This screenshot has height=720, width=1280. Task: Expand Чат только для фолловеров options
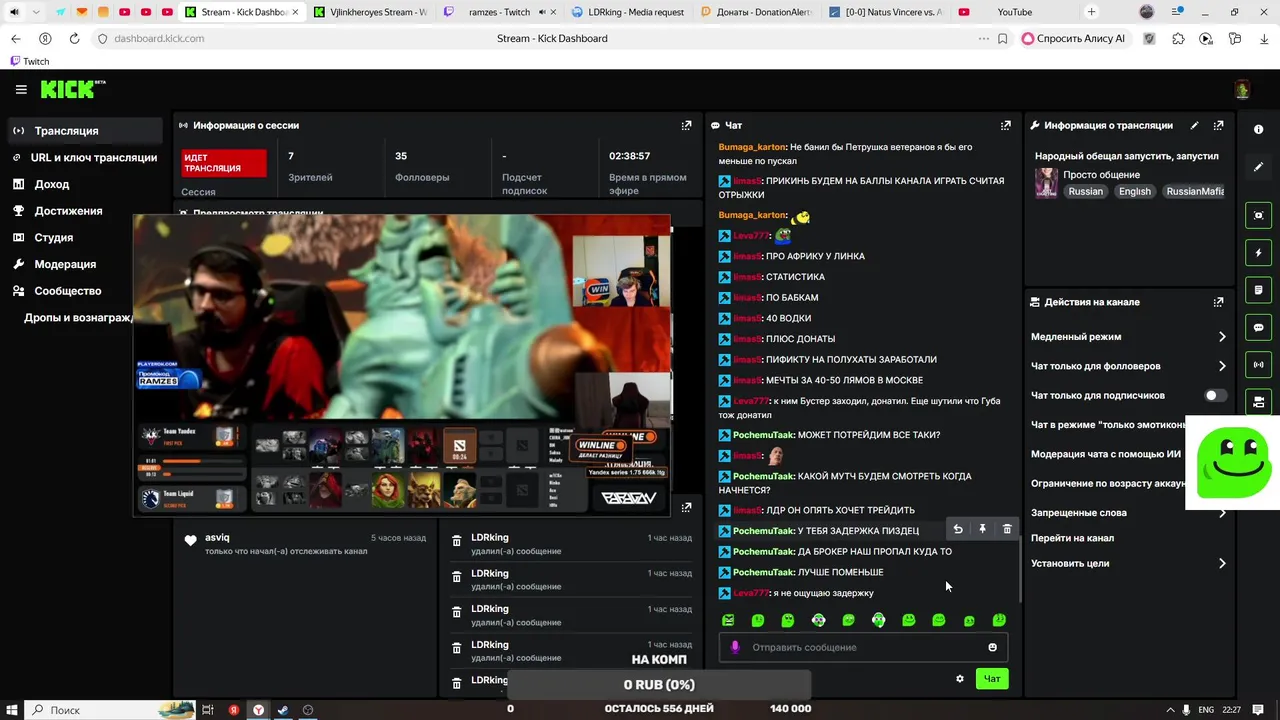1128,366
